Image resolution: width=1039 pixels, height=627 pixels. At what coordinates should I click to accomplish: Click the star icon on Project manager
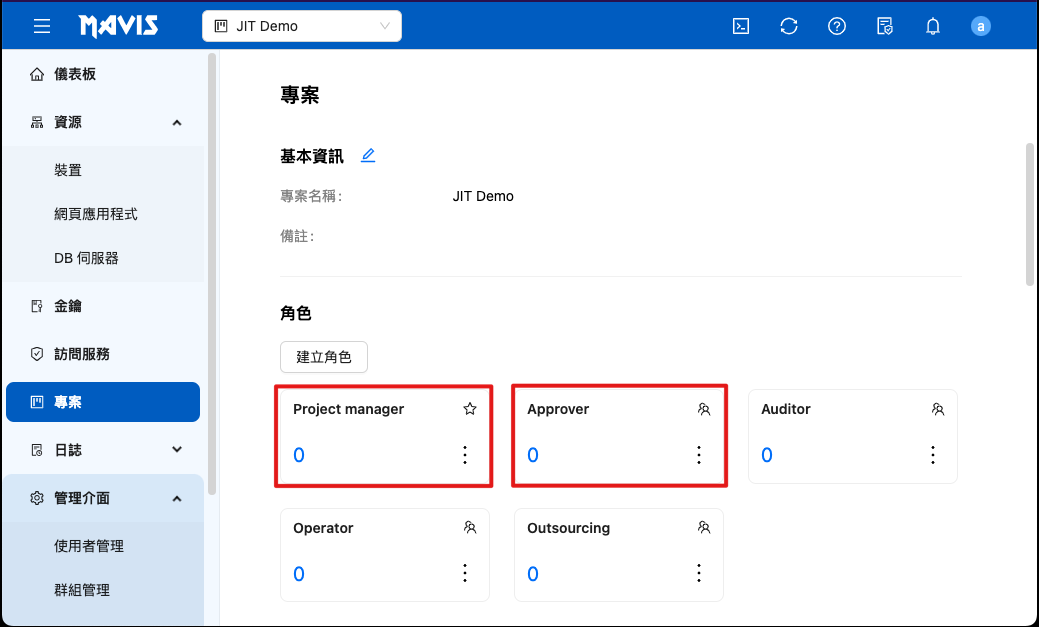tap(470, 409)
